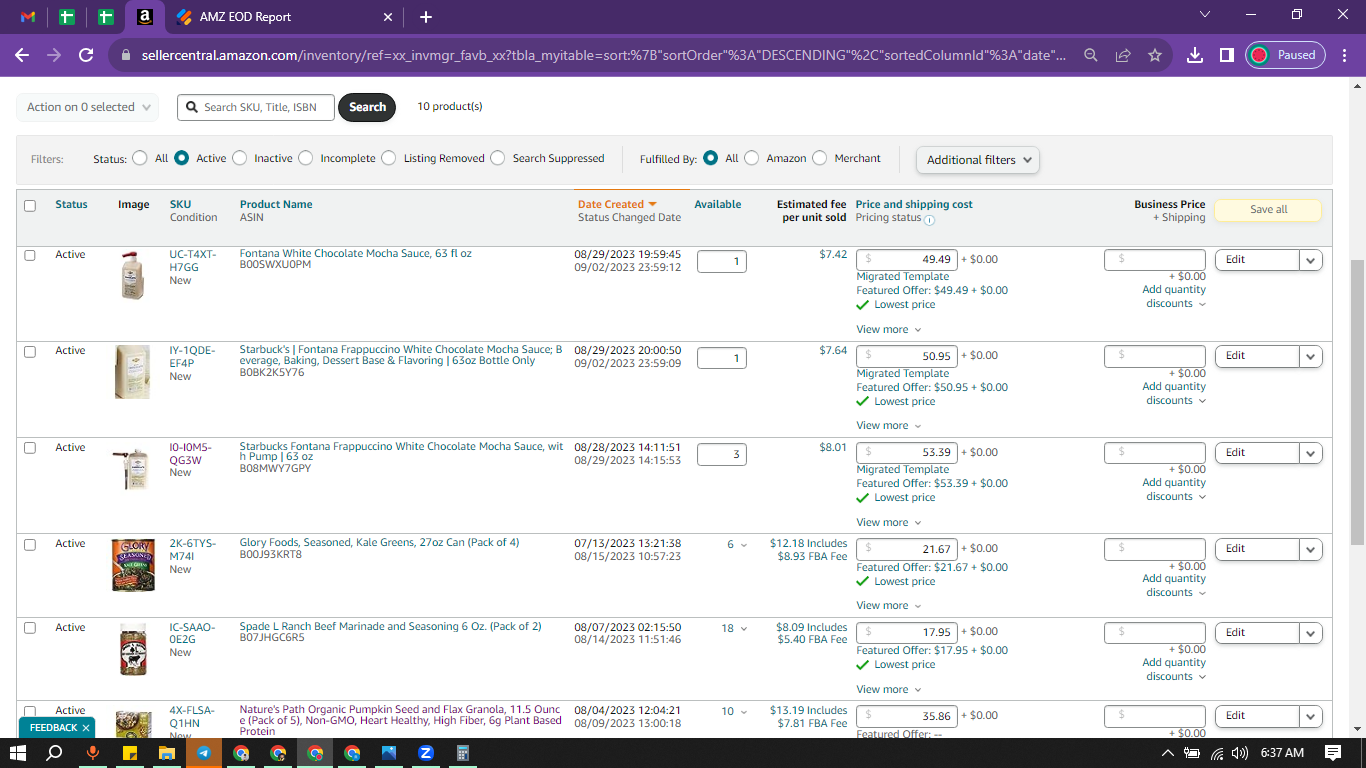Open the tab search chevron
Viewport: 1366px width, 768px height.
click(x=1204, y=15)
